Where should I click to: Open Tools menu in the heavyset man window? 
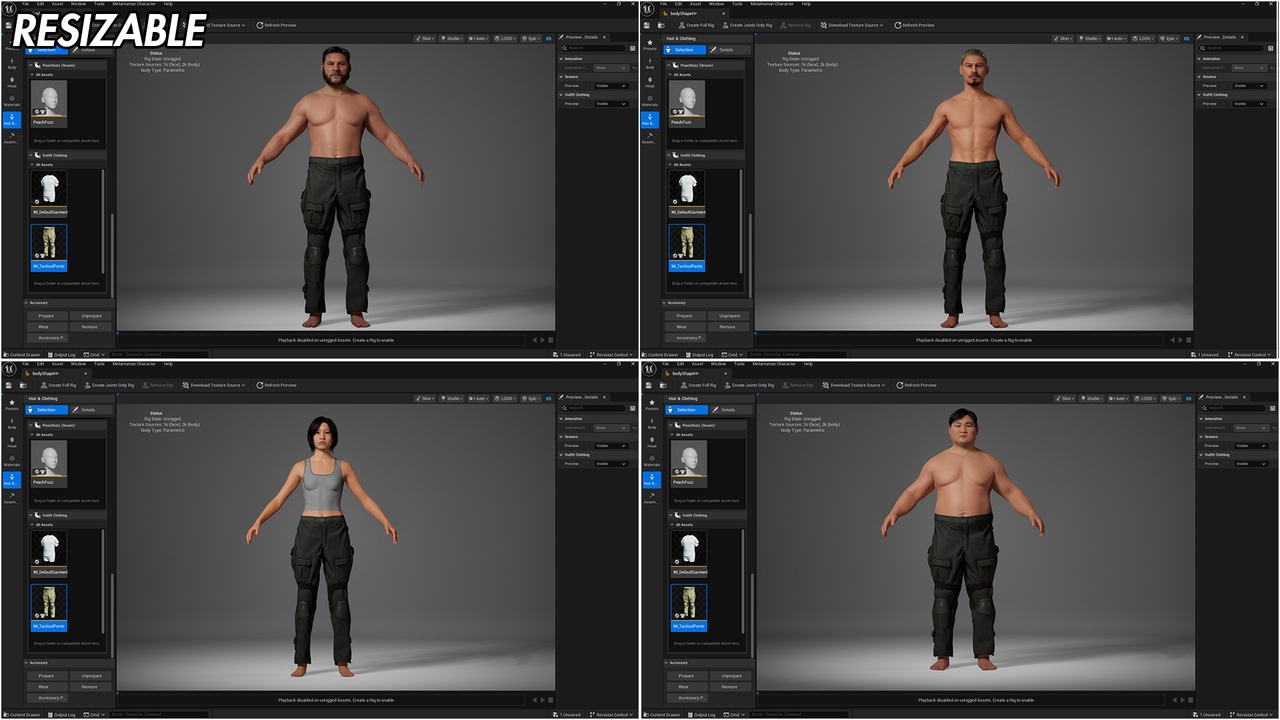[737, 363]
